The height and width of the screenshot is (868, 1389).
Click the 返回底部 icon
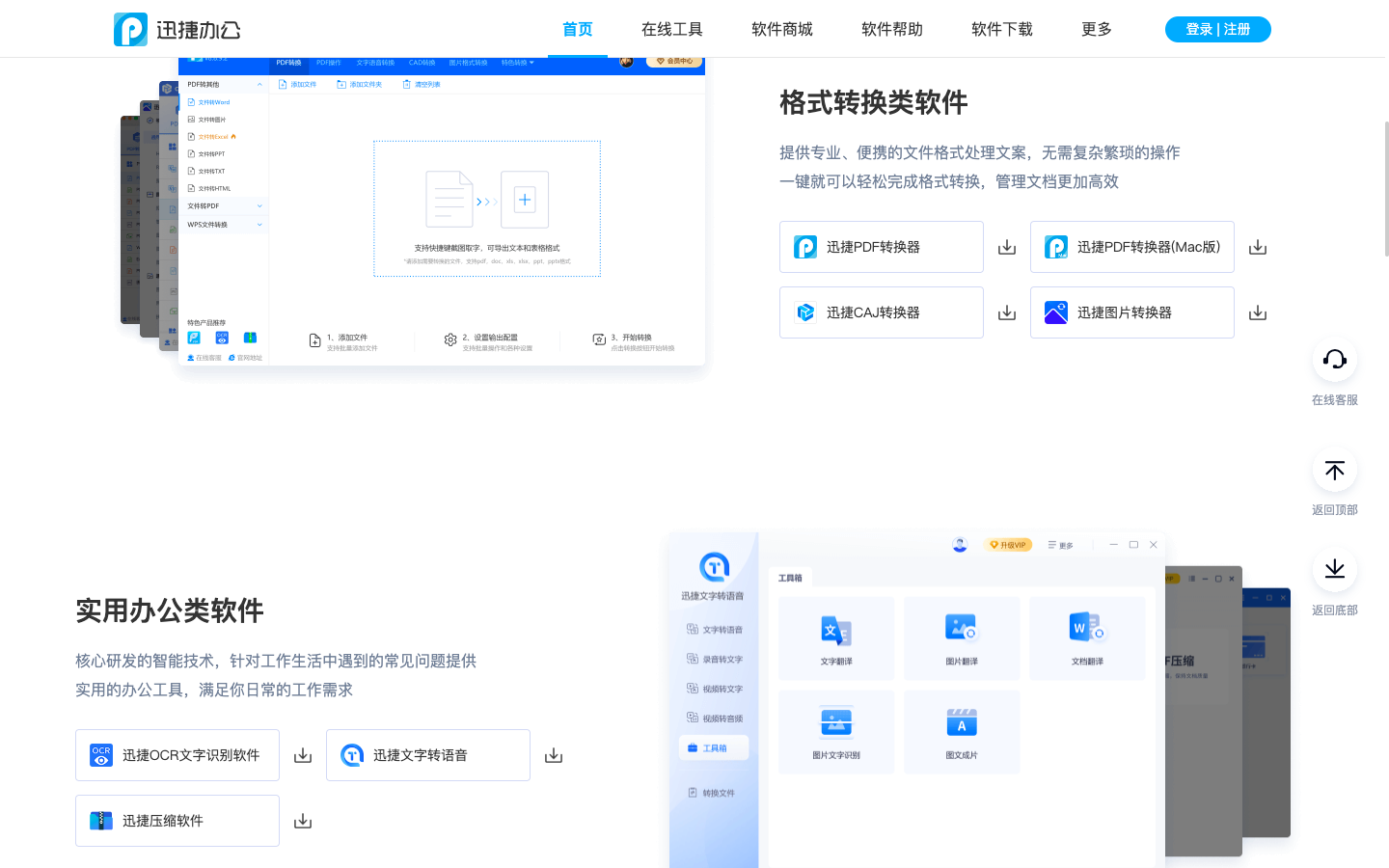point(1334,570)
